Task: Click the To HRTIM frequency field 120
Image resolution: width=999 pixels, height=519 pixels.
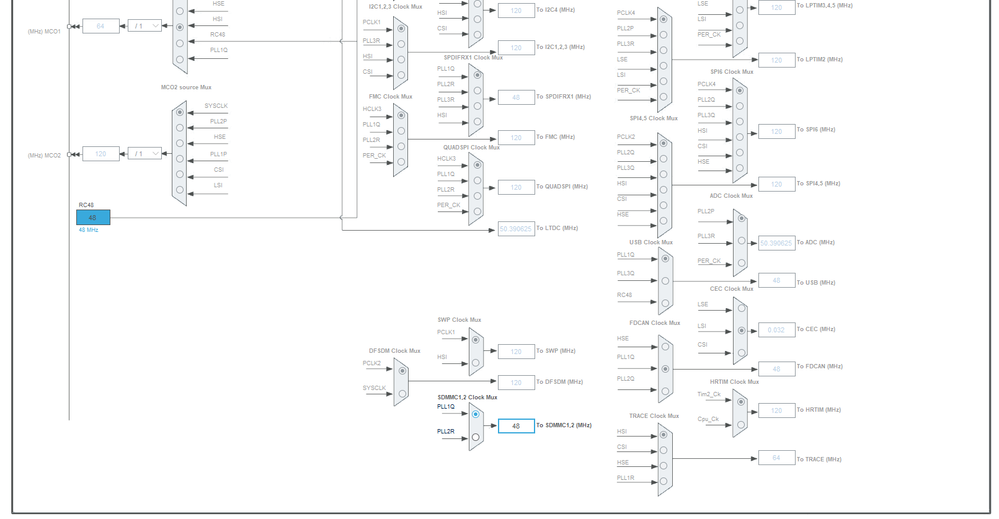Action: [777, 411]
